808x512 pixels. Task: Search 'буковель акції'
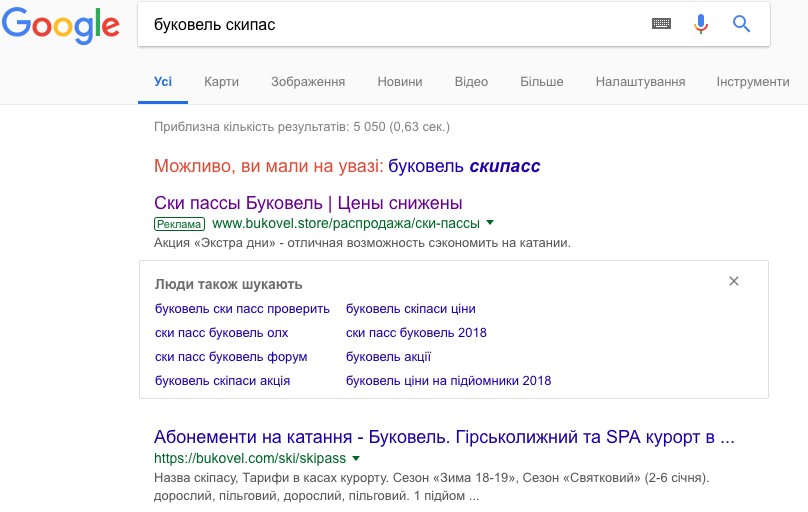389,356
